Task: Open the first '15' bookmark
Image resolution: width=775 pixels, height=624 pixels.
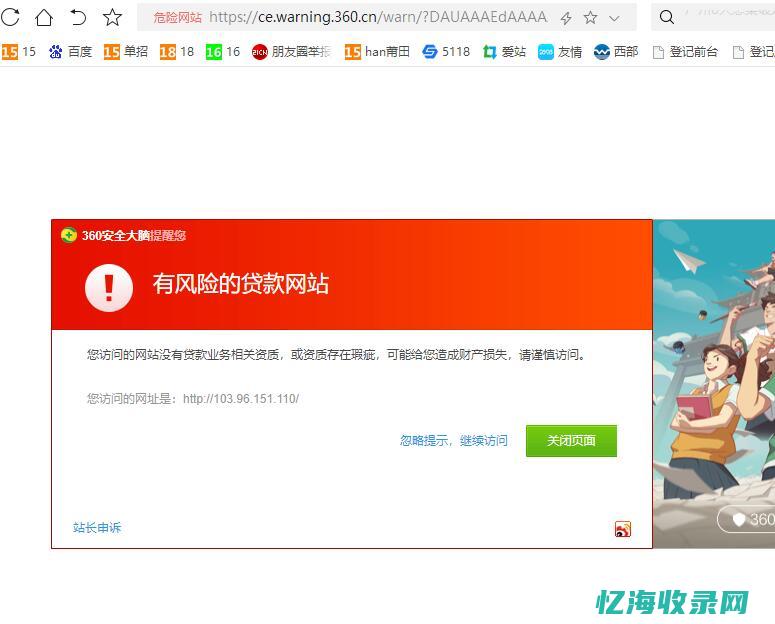Action: [19, 51]
